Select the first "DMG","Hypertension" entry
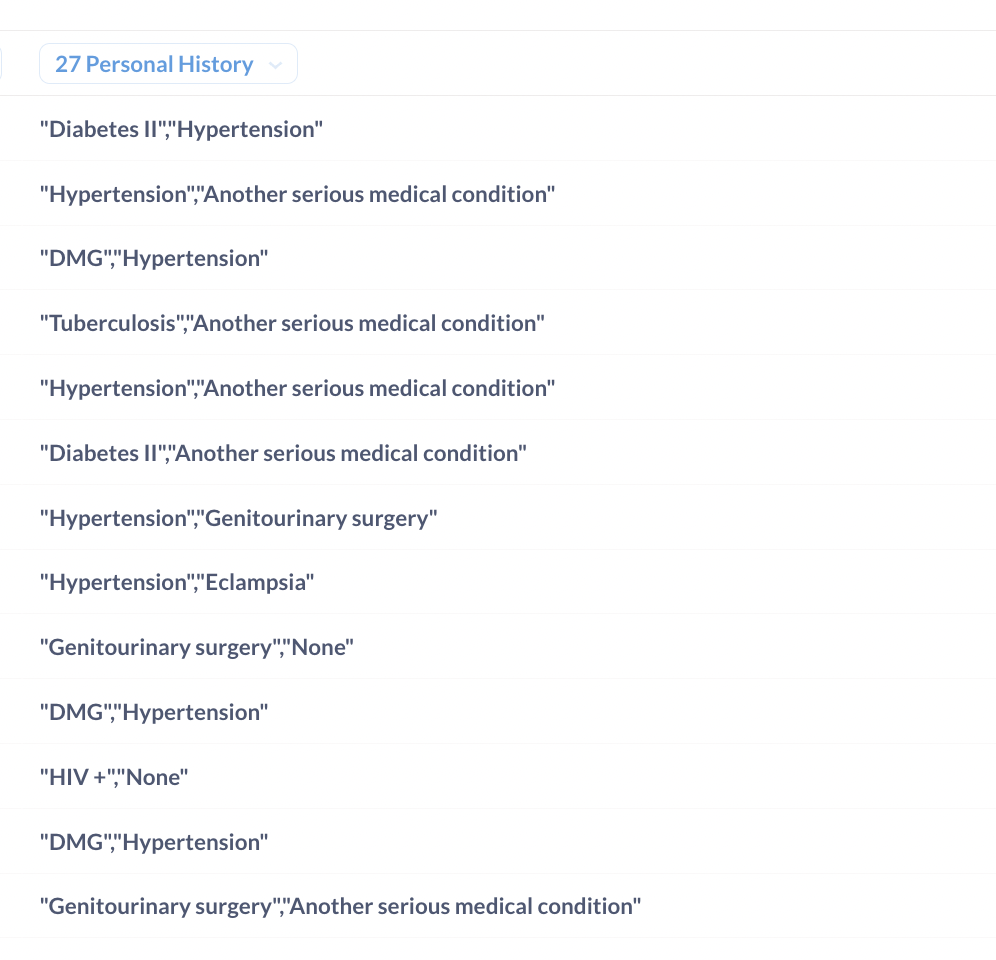 click(154, 259)
